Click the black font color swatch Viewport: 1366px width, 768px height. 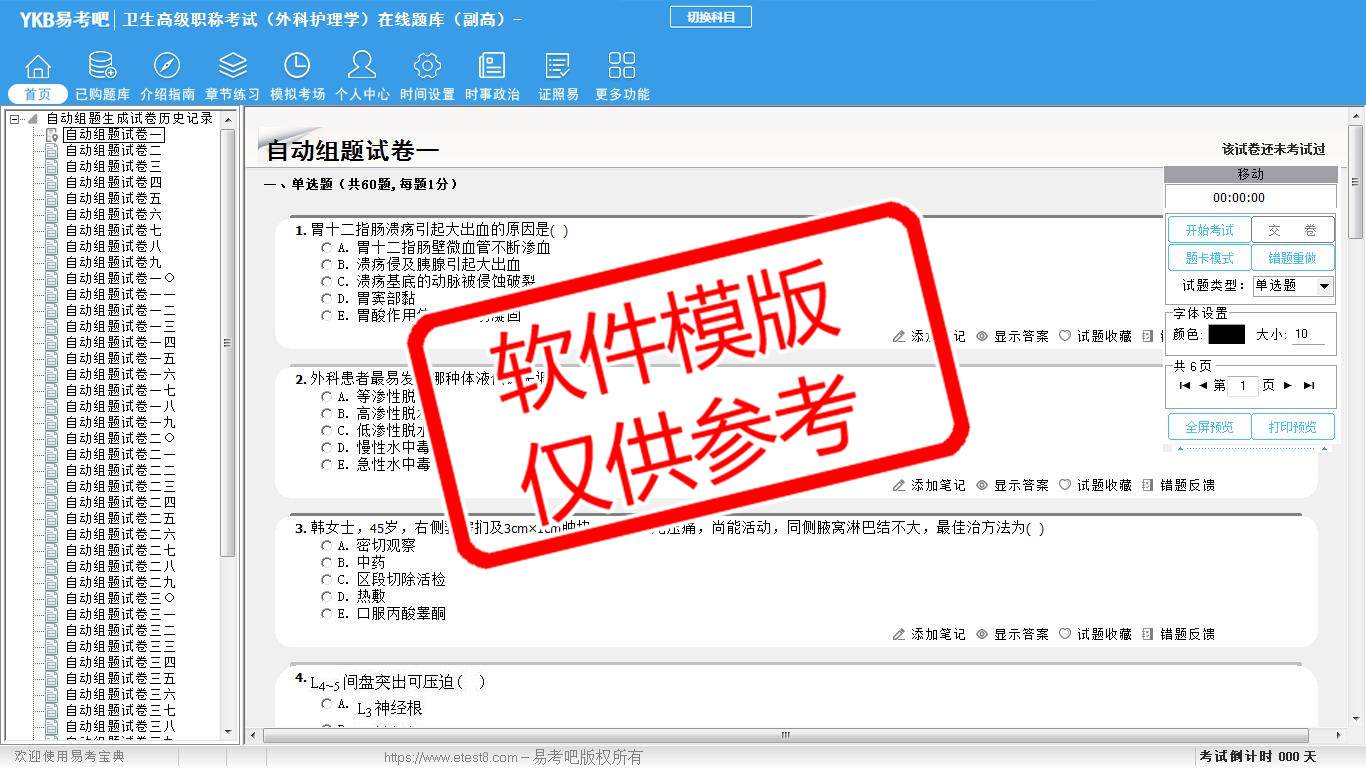pos(1226,334)
